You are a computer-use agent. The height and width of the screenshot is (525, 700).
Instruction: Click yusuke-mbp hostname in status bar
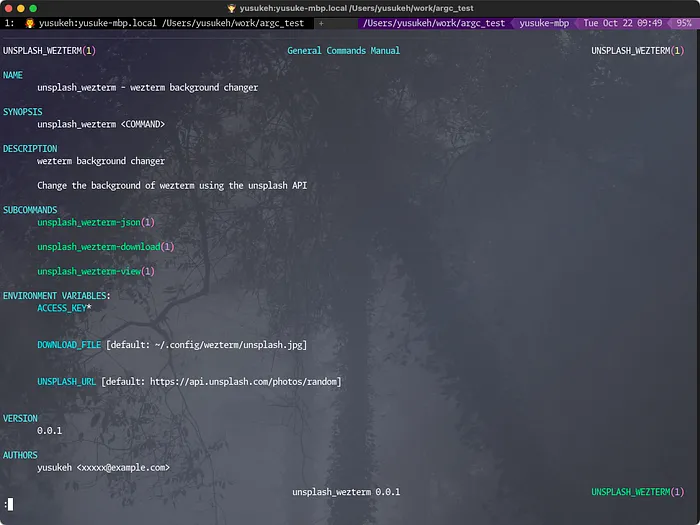point(544,23)
